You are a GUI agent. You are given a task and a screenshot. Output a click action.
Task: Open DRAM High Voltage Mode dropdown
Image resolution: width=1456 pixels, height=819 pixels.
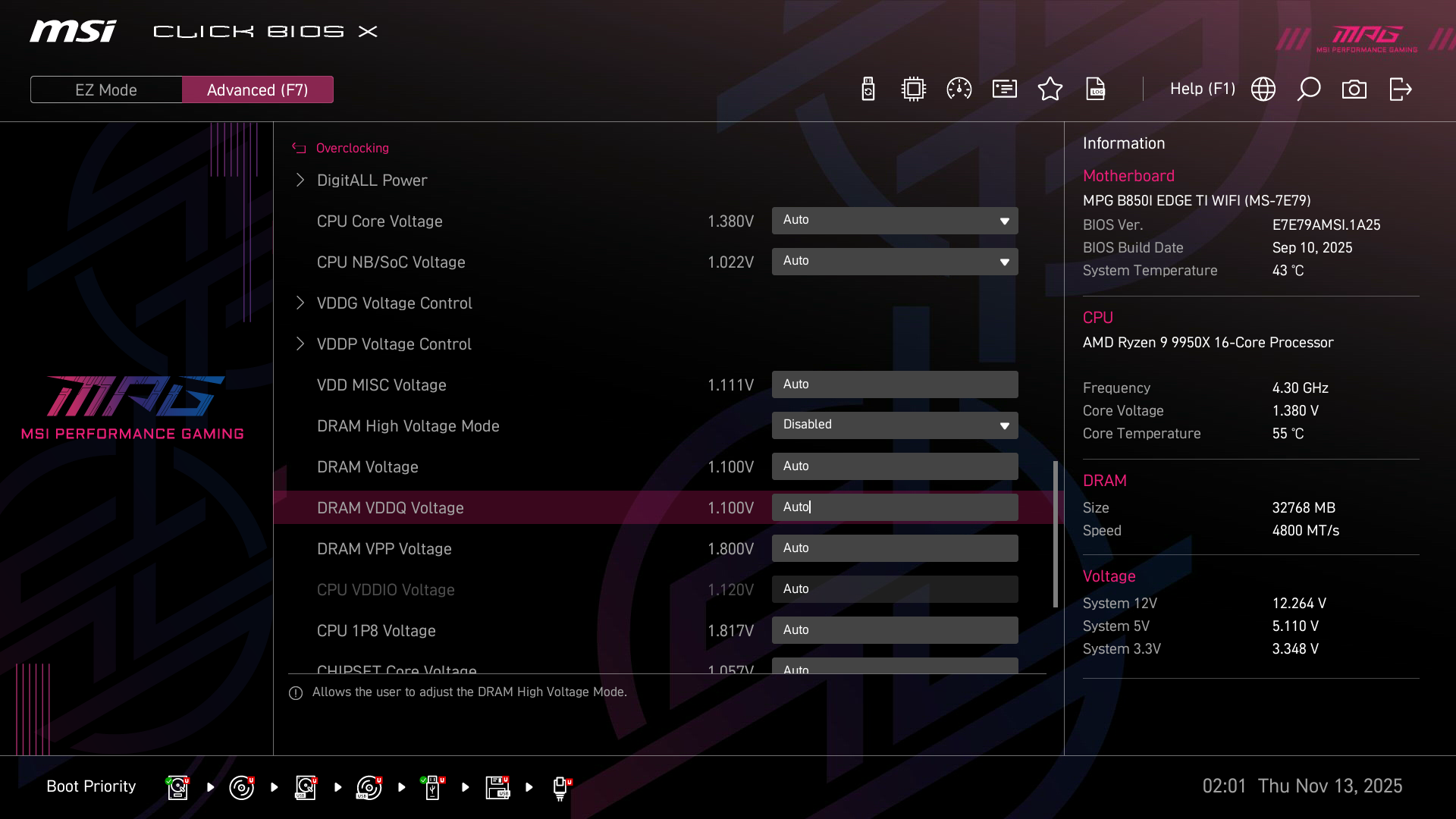tap(895, 425)
